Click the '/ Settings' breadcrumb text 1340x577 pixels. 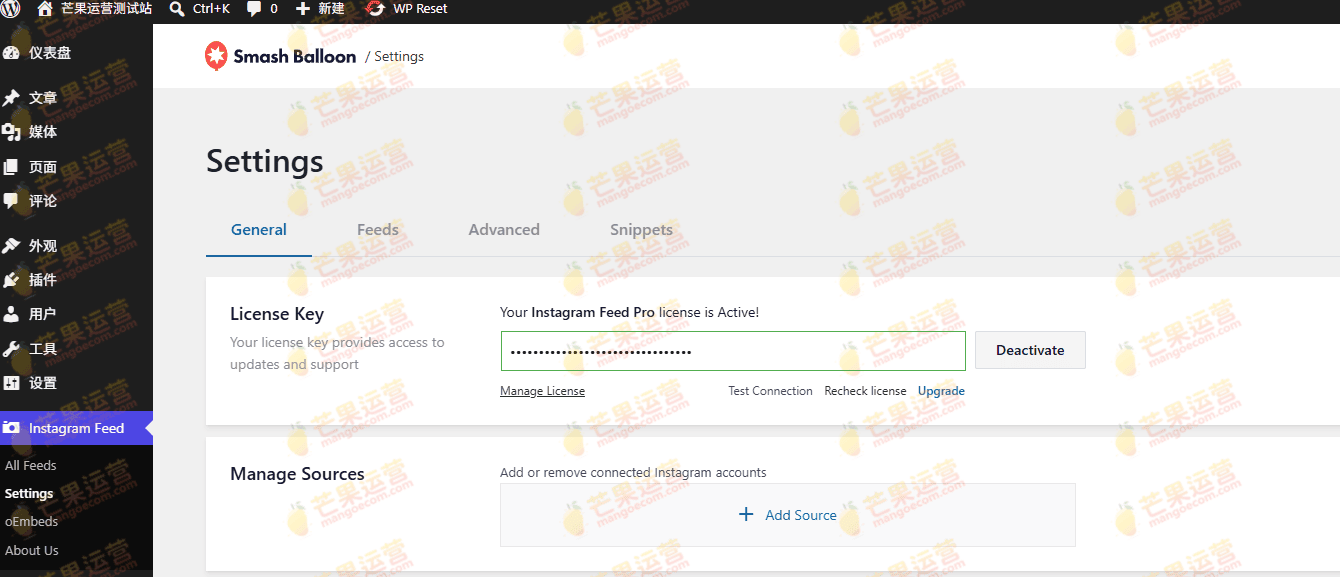394,56
